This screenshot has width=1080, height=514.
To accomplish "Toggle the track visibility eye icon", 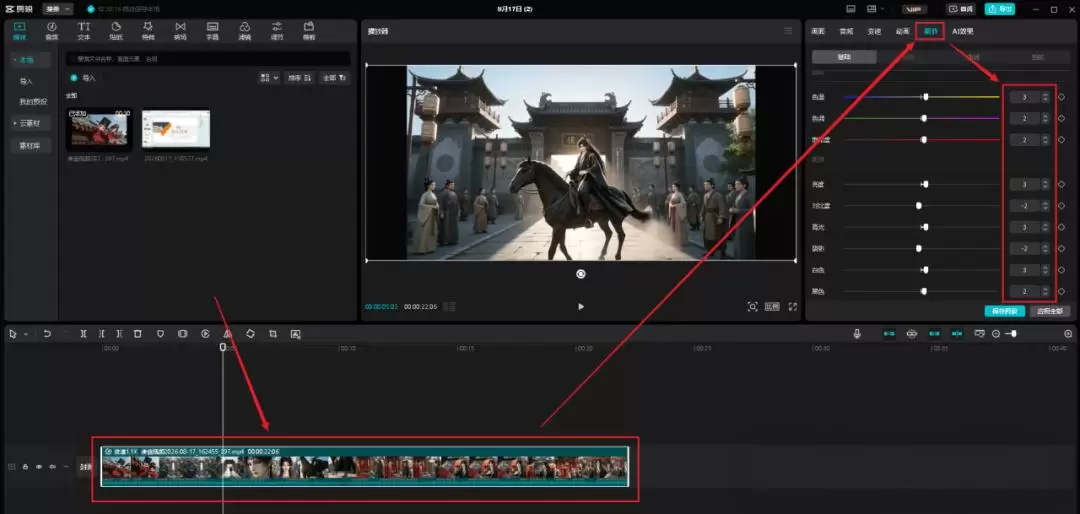I will (39, 466).
